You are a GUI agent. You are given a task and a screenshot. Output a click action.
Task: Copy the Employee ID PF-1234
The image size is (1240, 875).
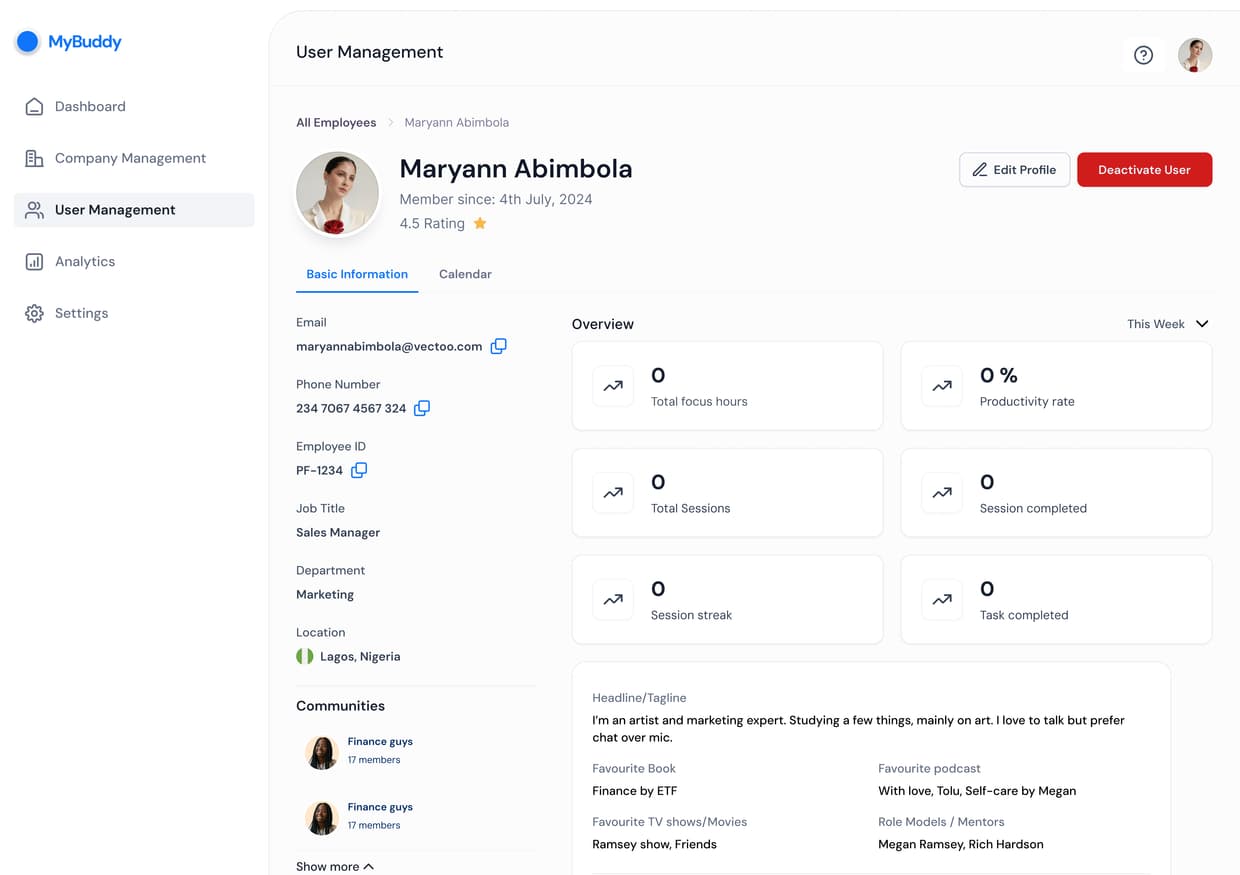pos(359,470)
